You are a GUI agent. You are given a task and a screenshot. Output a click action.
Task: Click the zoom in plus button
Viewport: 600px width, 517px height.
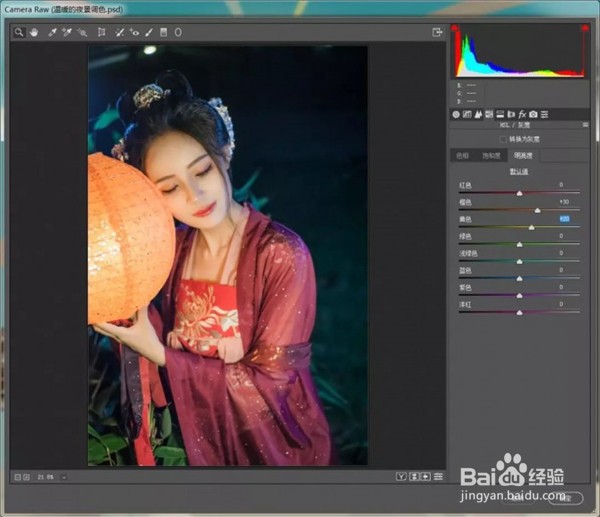click(x=26, y=477)
